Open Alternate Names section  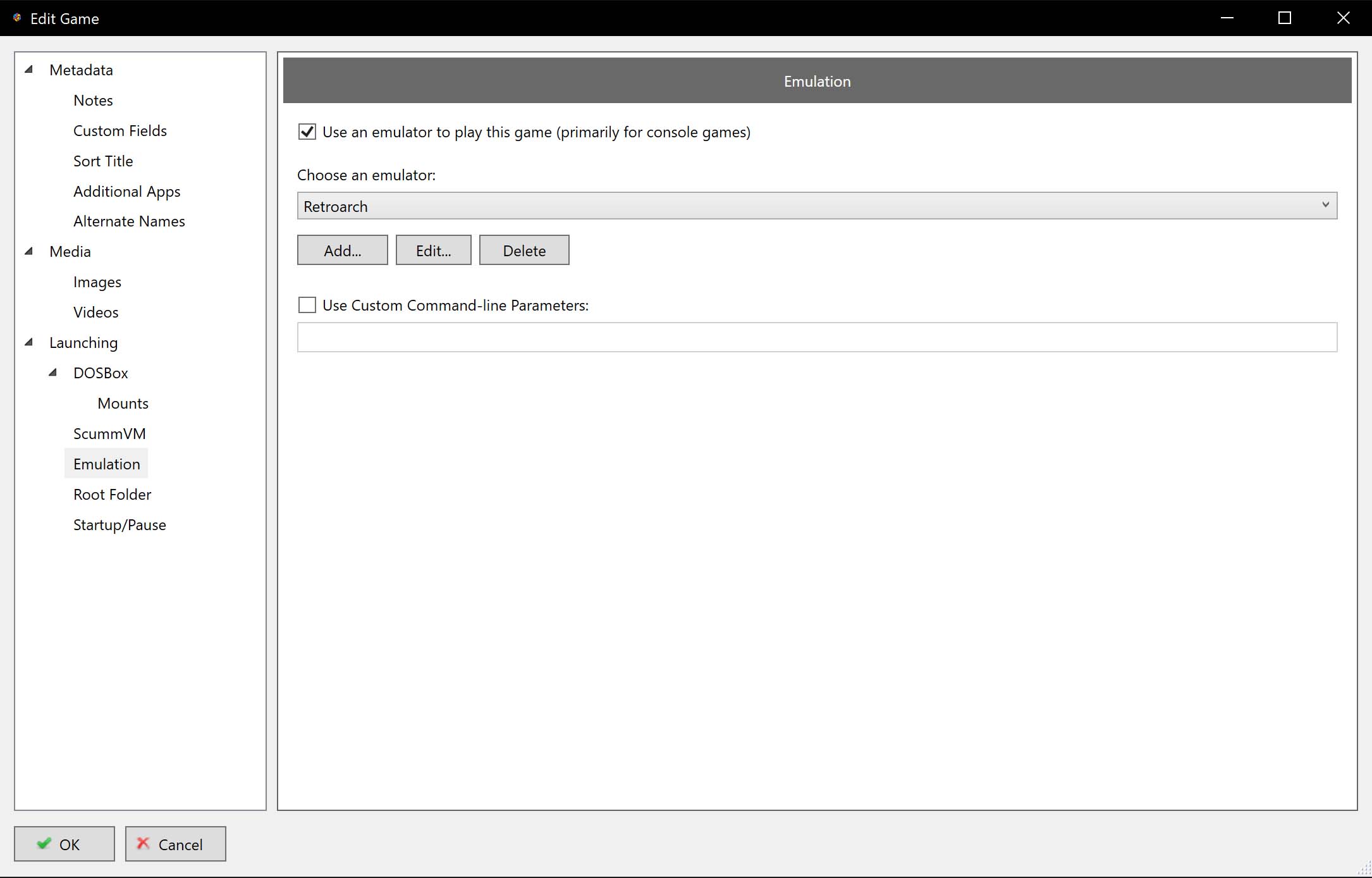129,221
